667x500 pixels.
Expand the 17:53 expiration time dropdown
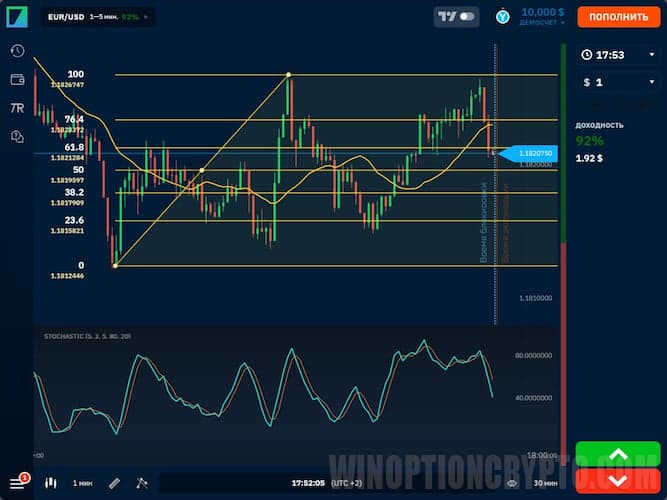click(612, 55)
